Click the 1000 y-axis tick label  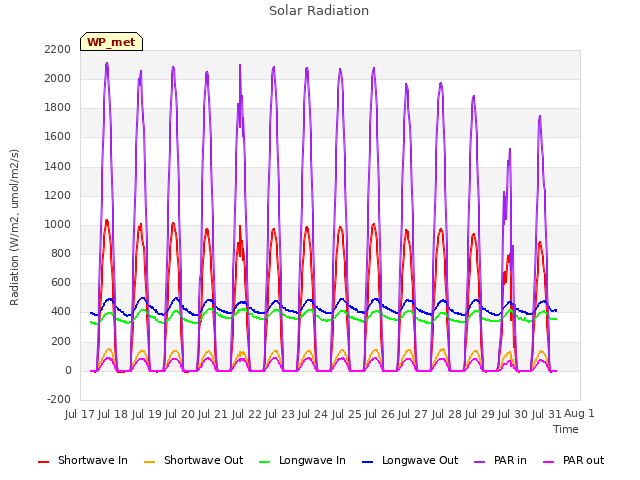[x=58, y=224]
